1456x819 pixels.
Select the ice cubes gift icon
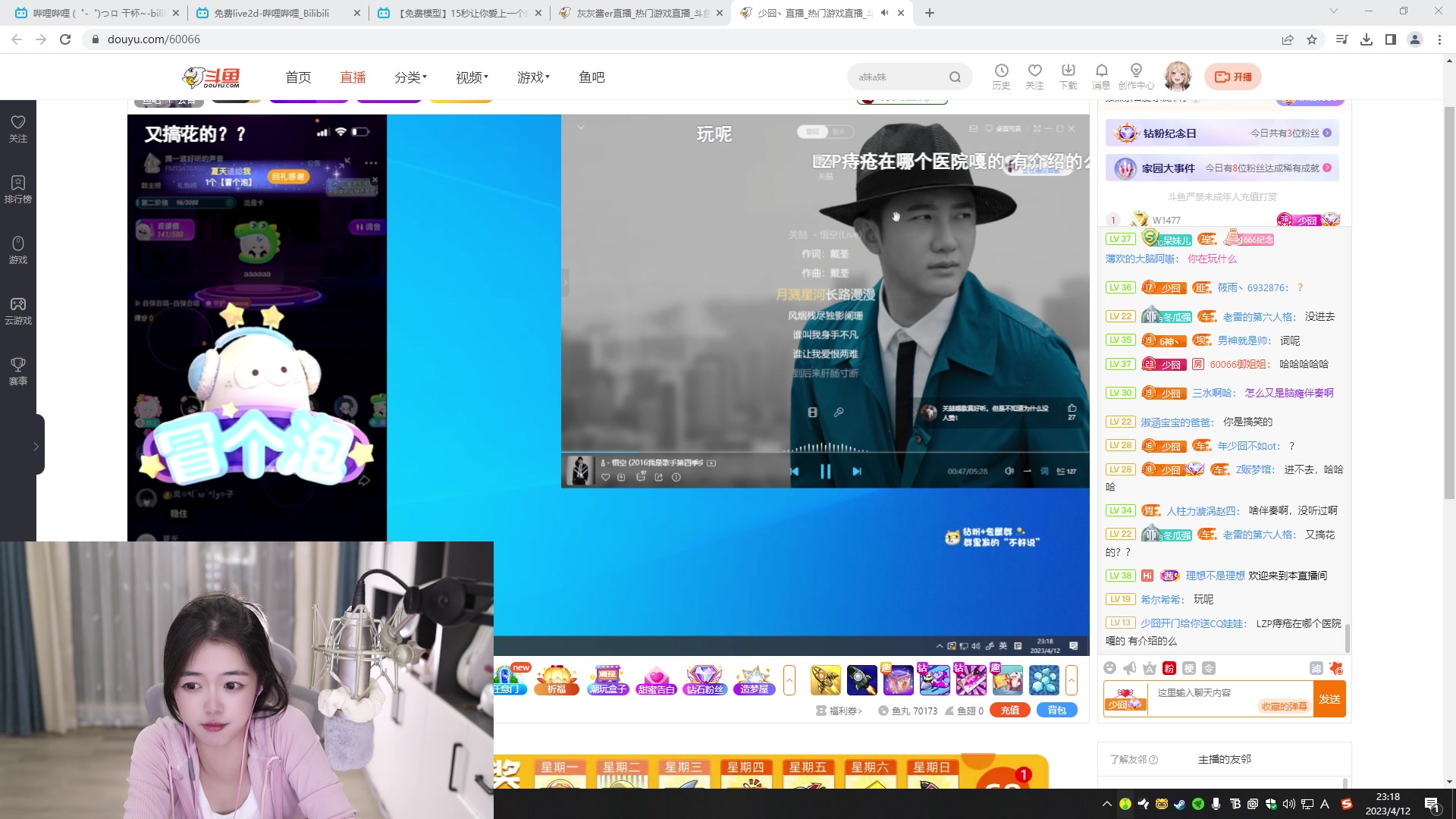click(x=1043, y=680)
